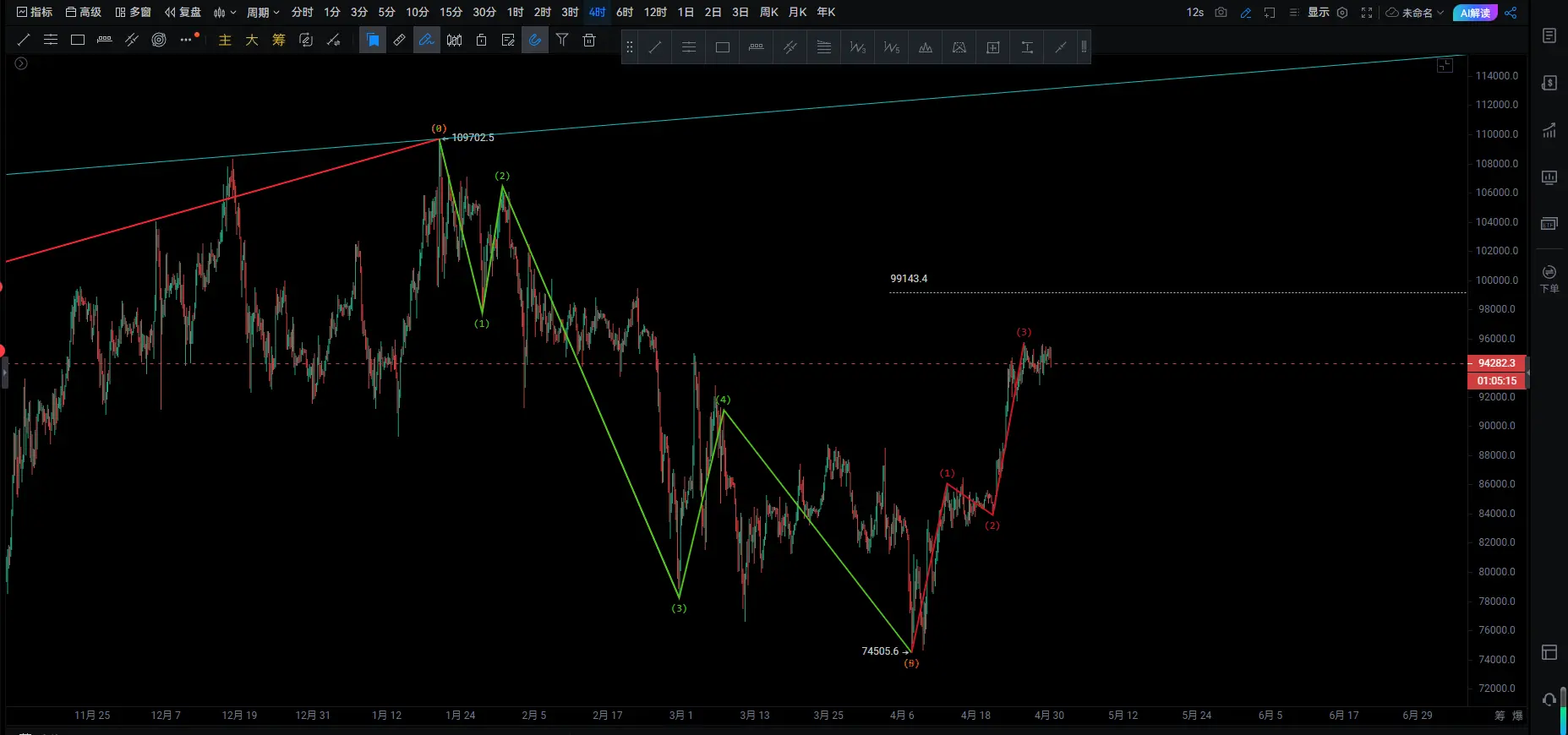Select the 月K monthly timeframe
This screenshot has height=735, width=1568.
click(797, 12)
